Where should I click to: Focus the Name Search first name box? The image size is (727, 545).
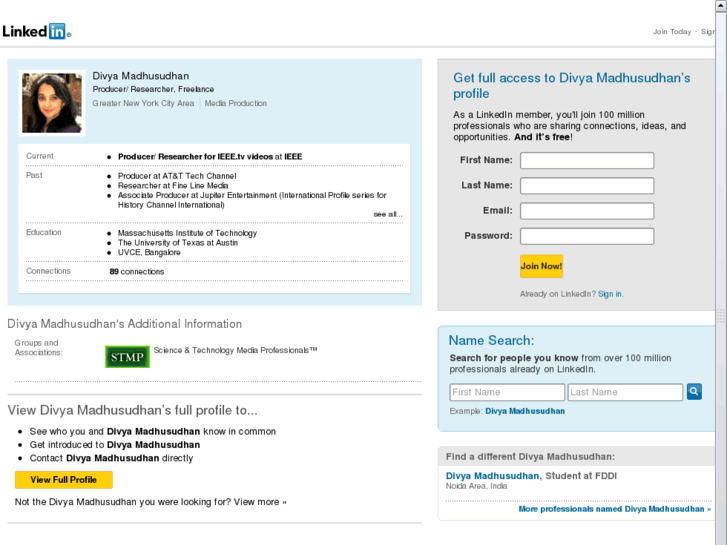(507, 392)
